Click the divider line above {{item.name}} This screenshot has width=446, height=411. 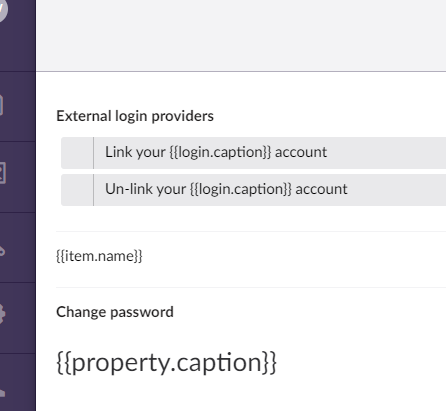click(251, 231)
